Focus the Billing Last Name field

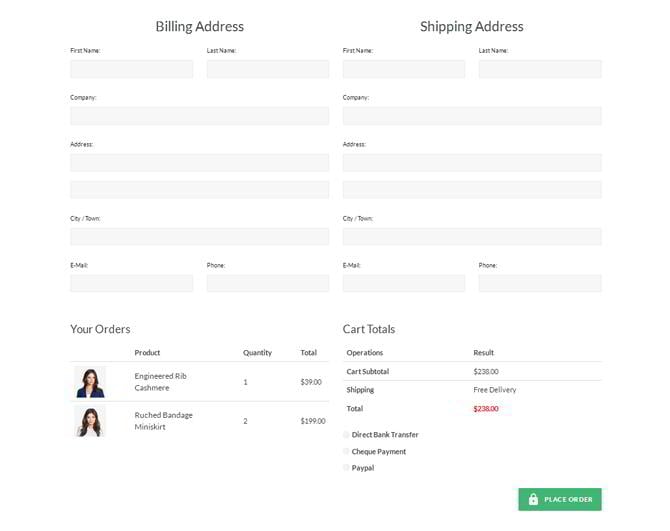pos(267,69)
